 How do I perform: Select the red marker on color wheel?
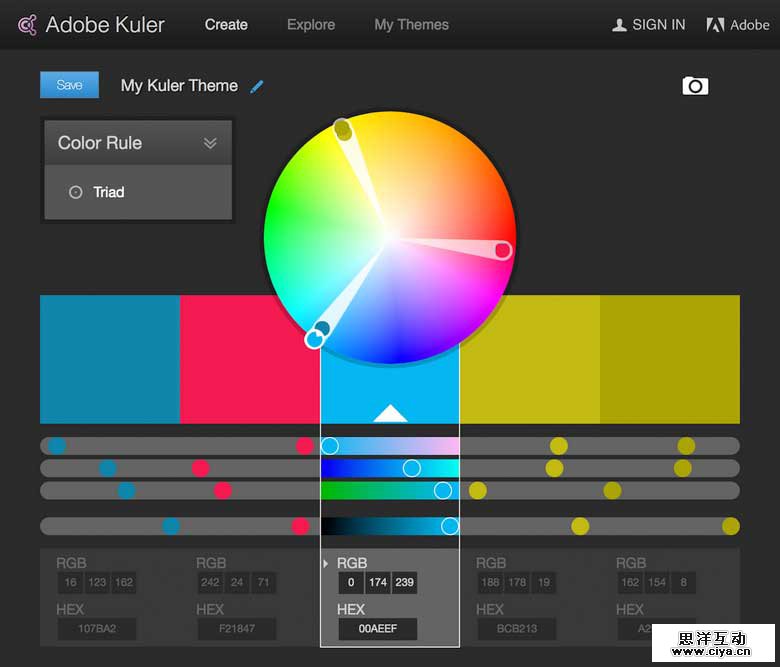click(503, 250)
